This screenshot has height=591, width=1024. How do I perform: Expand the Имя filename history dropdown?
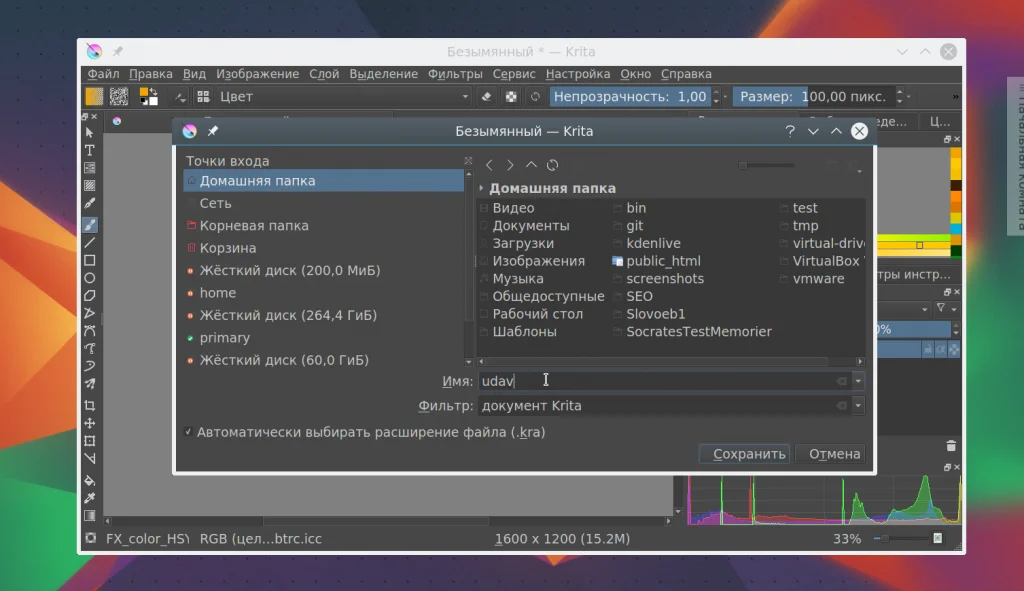click(858, 381)
